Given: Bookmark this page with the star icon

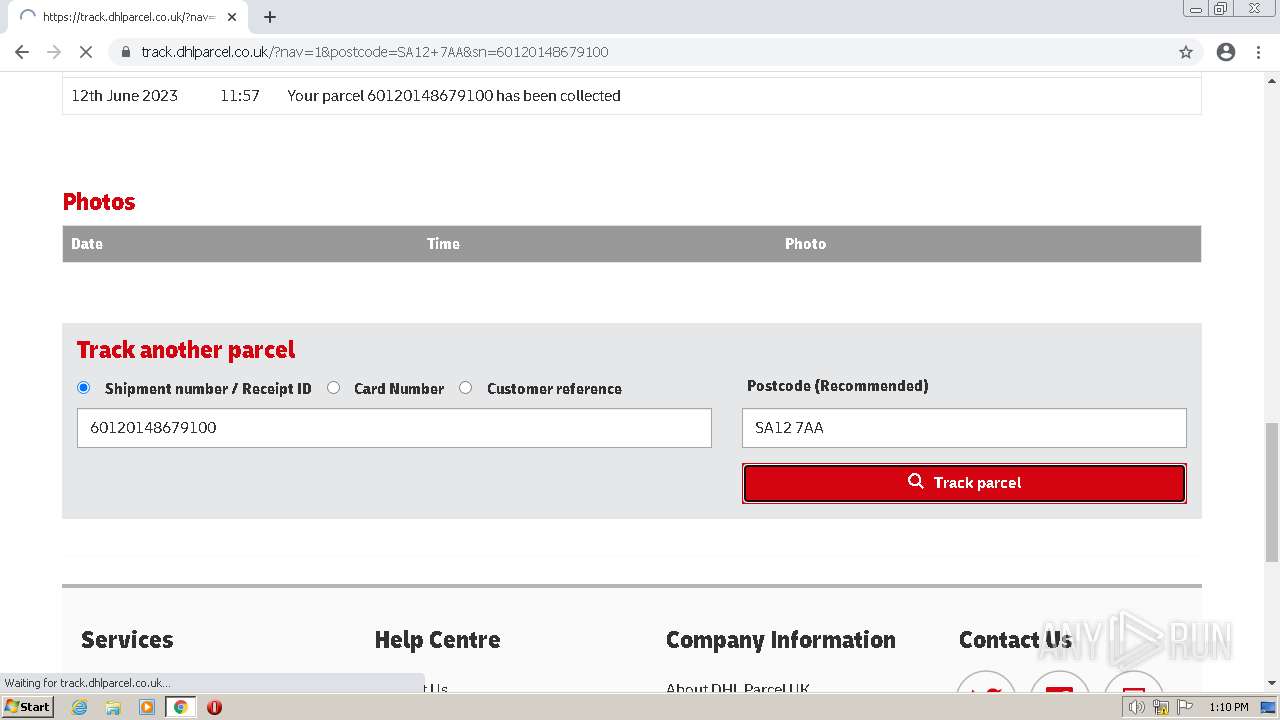Looking at the screenshot, I should tap(1186, 52).
